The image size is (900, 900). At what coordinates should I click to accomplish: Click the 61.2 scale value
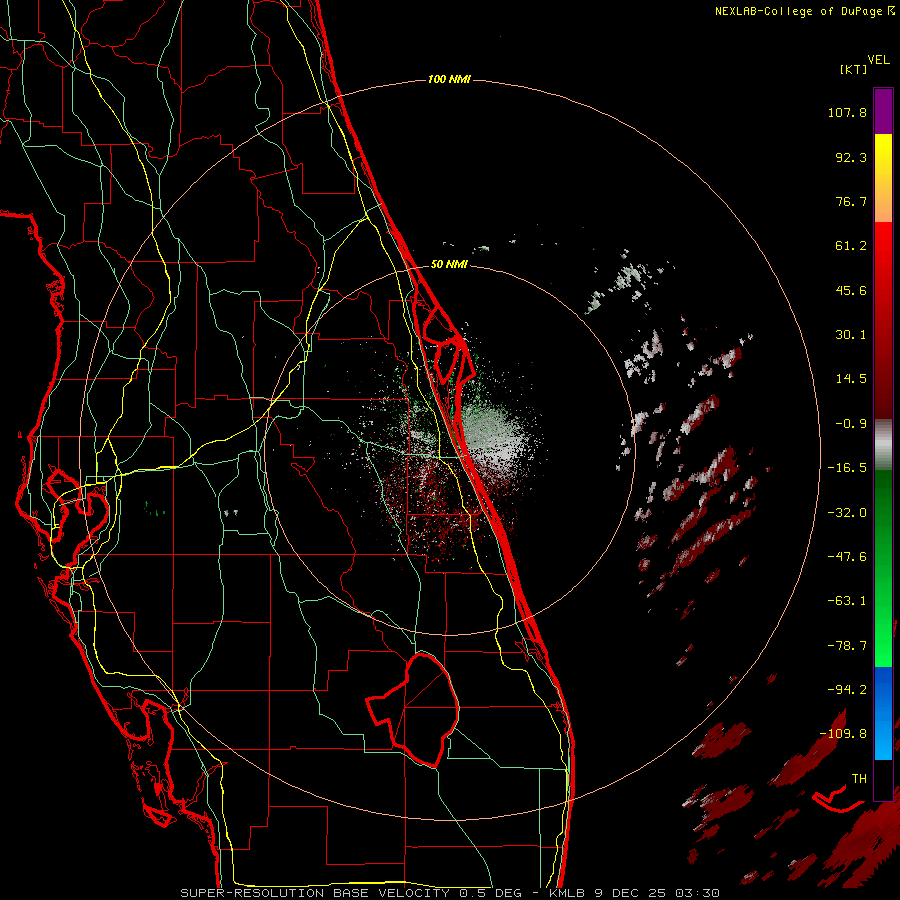click(x=851, y=246)
